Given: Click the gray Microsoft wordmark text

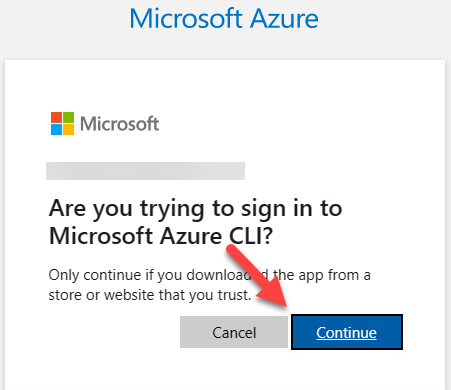Looking at the screenshot, I should coord(120,124).
